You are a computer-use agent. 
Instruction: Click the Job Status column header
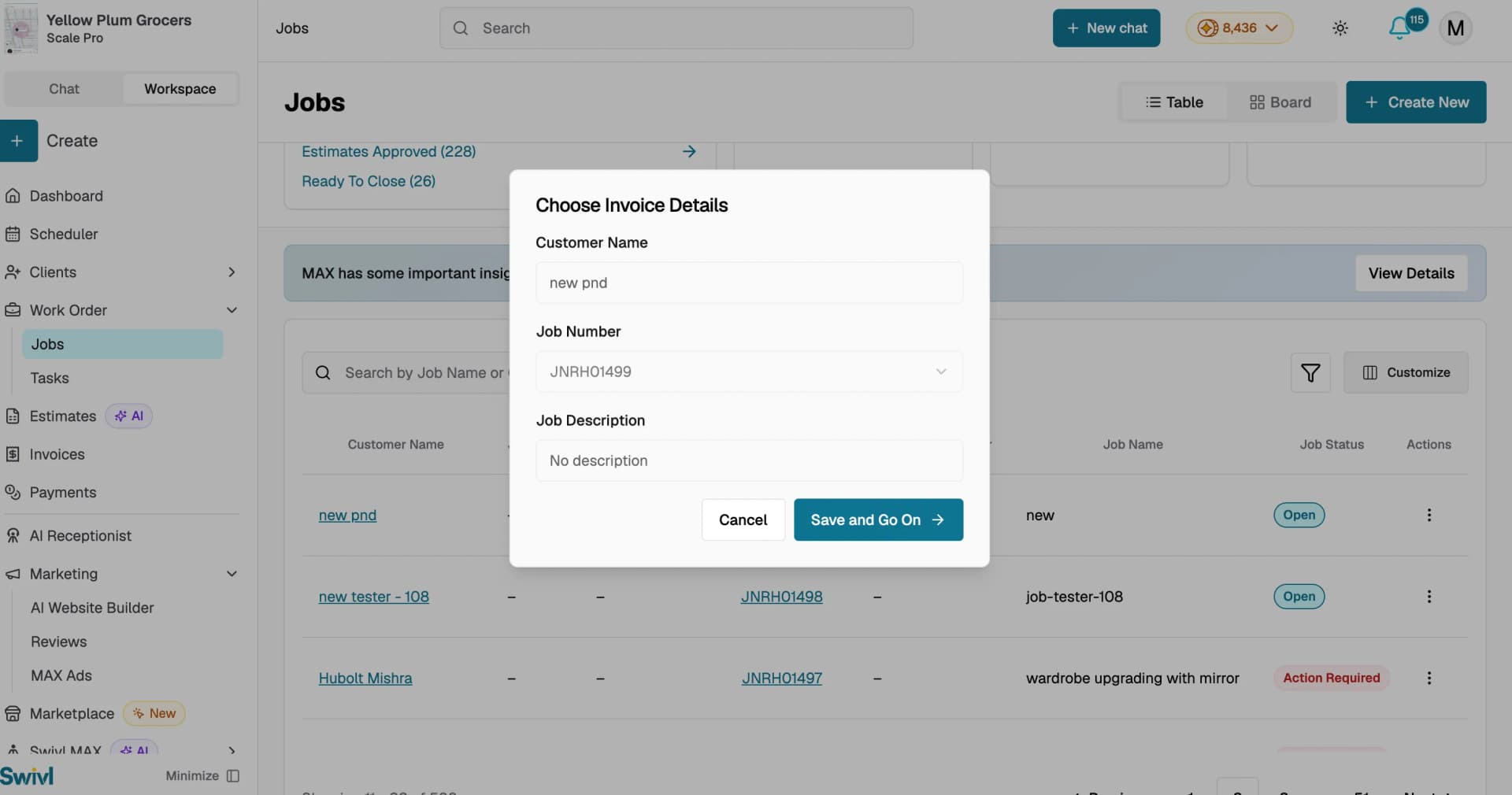click(x=1332, y=445)
